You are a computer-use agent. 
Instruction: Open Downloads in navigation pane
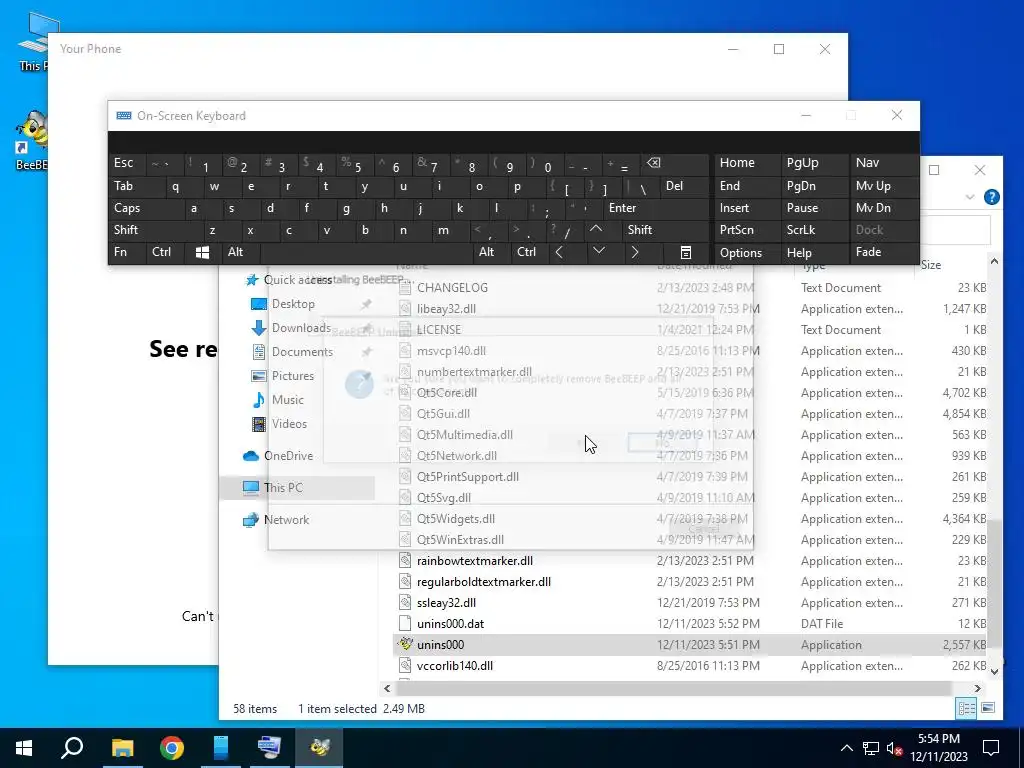301,328
